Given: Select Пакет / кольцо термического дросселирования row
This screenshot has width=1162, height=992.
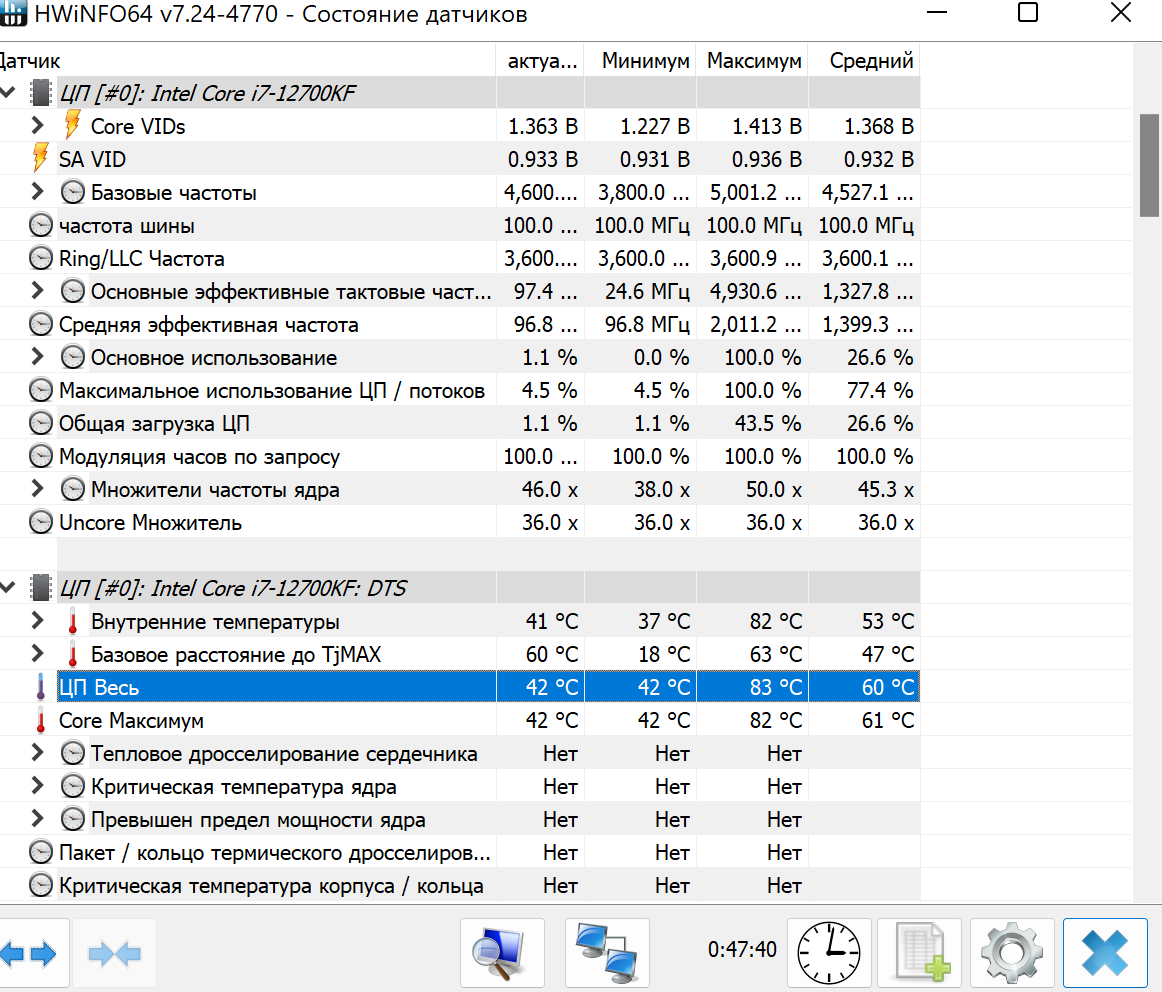Looking at the screenshot, I should coord(274,853).
